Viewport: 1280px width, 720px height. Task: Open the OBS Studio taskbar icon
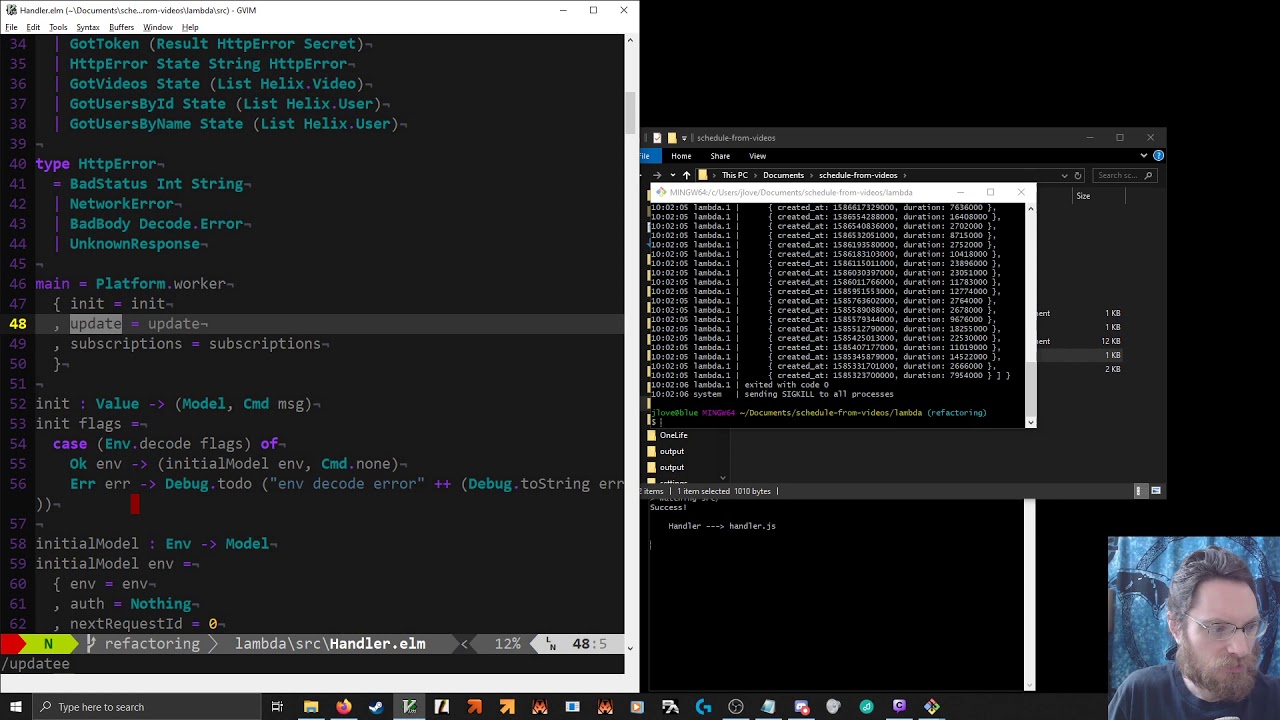[736, 707]
